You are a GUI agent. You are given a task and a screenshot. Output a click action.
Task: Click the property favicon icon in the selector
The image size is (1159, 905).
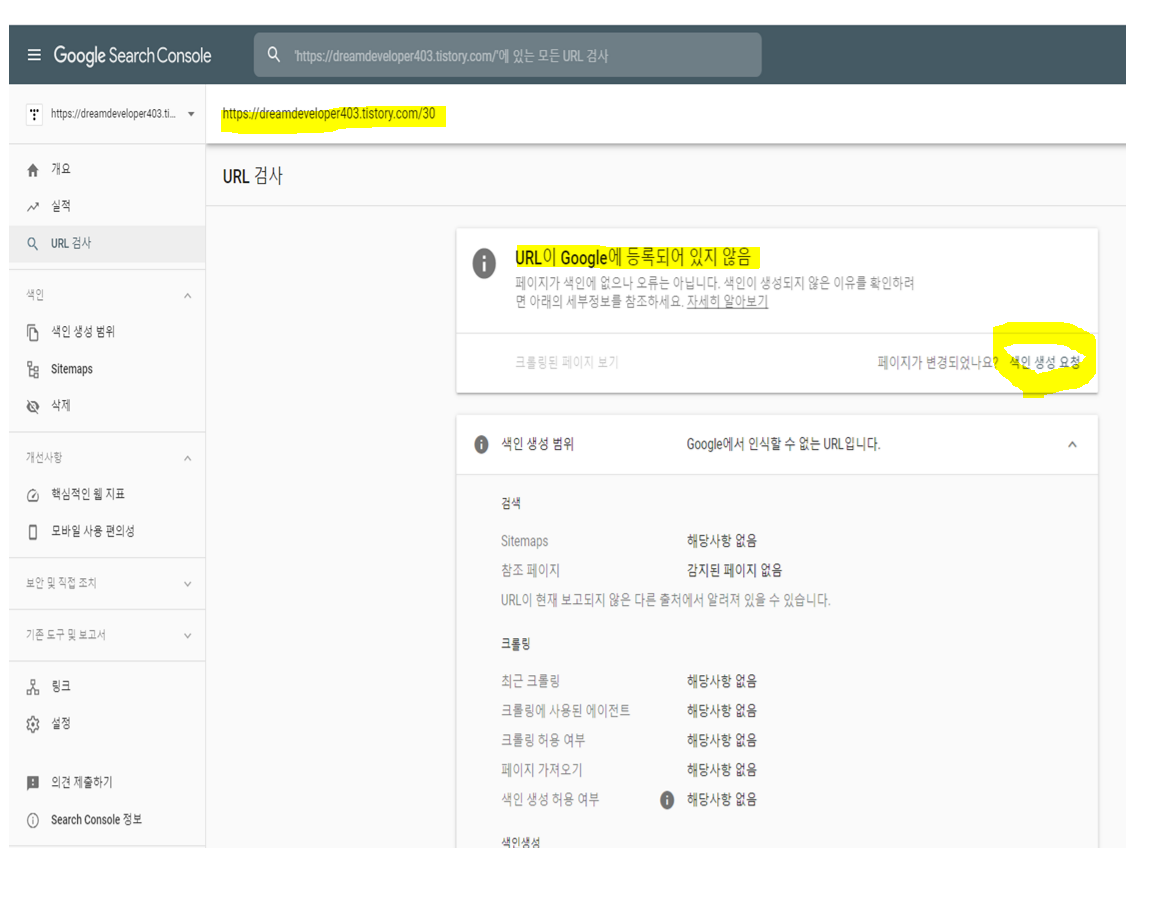point(34,115)
